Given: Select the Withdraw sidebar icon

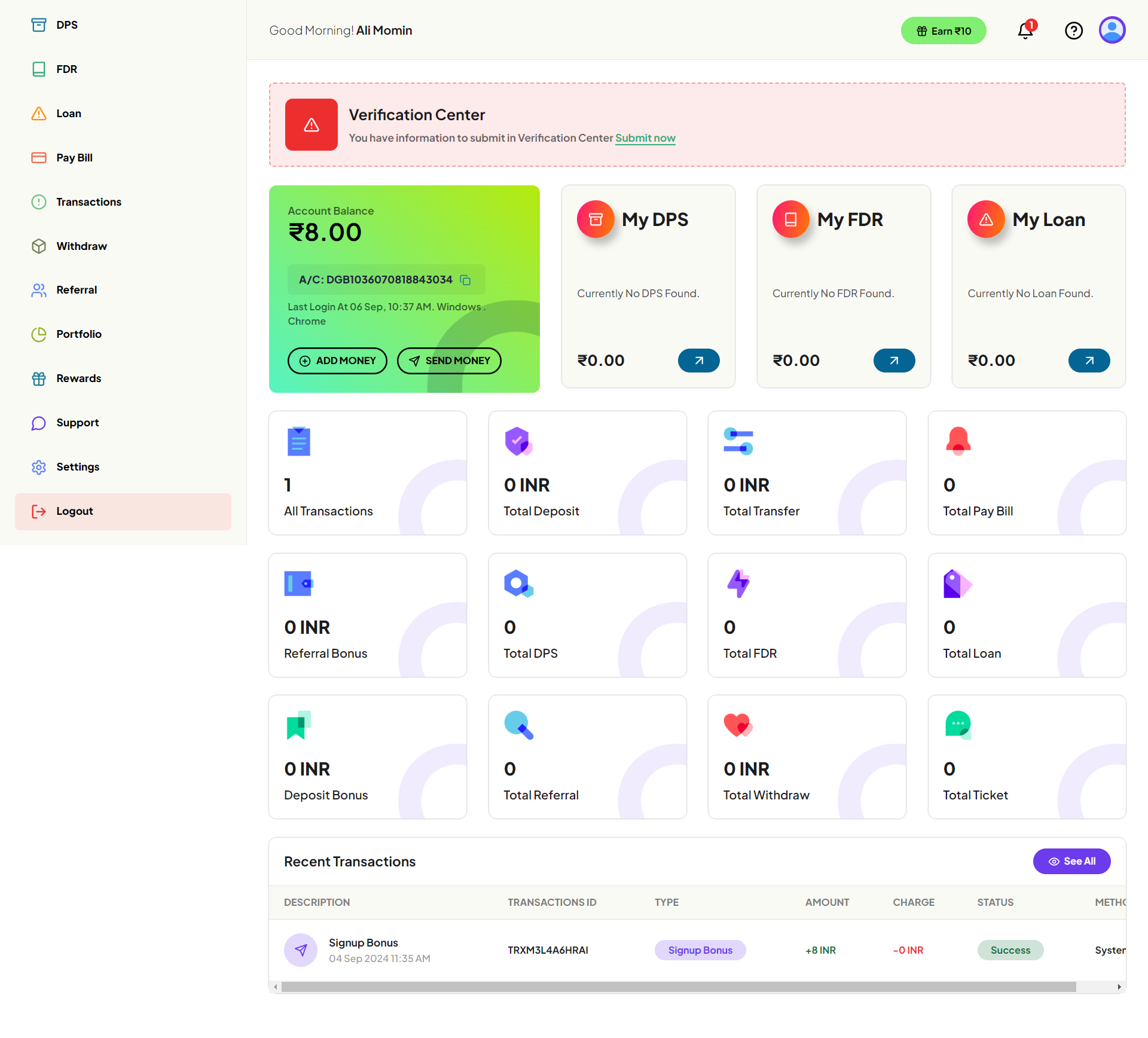Looking at the screenshot, I should point(38,246).
